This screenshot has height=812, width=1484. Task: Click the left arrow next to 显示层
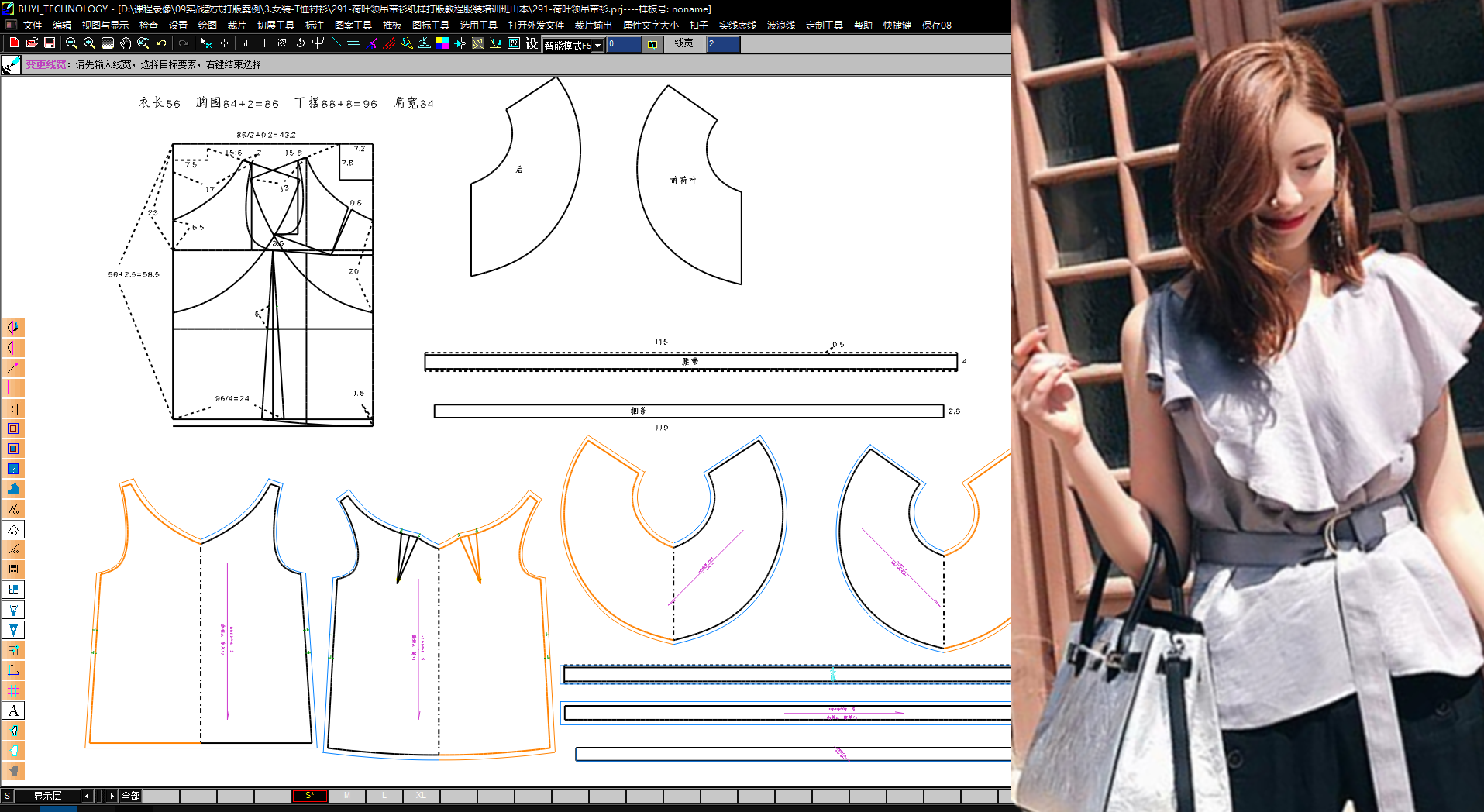pyautogui.click(x=87, y=796)
